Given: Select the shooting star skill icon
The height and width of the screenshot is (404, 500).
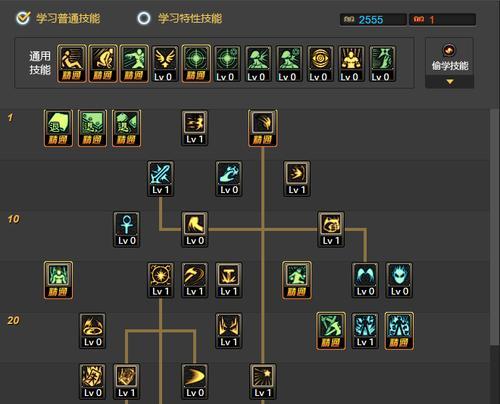Looking at the screenshot, I should pyautogui.click(x=263, y=381).
